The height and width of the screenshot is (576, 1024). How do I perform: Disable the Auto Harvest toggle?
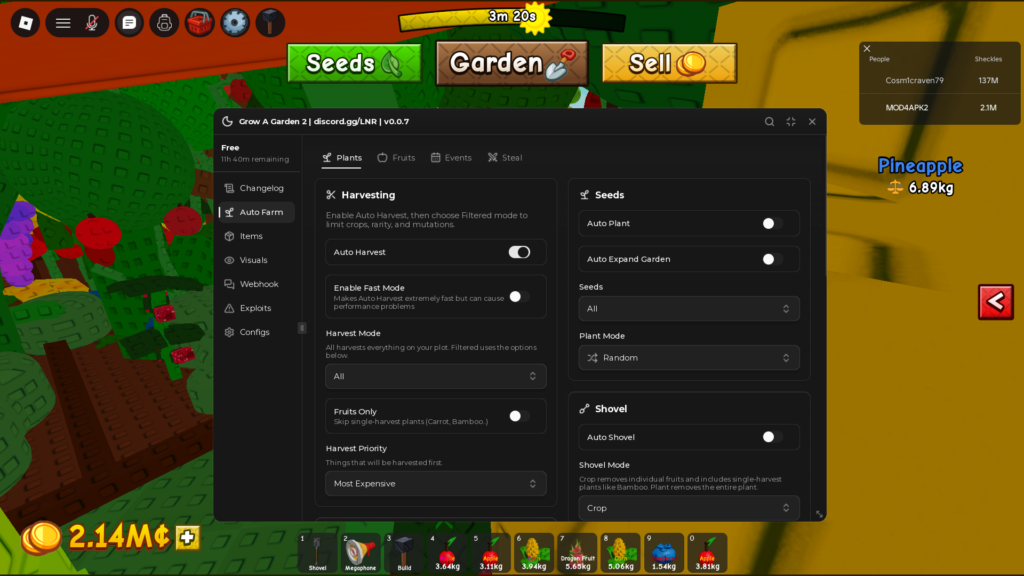[x=519, y=252]
